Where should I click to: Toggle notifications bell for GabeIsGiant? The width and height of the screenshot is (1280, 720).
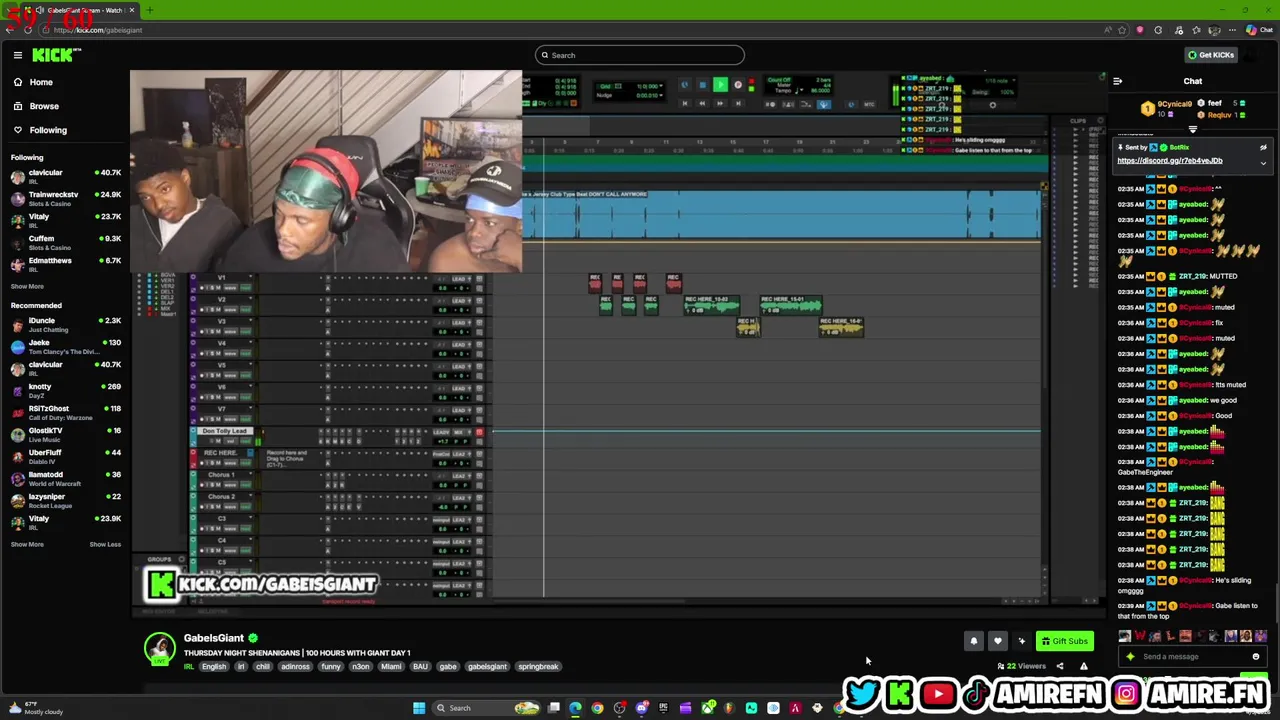click(973, 641)
